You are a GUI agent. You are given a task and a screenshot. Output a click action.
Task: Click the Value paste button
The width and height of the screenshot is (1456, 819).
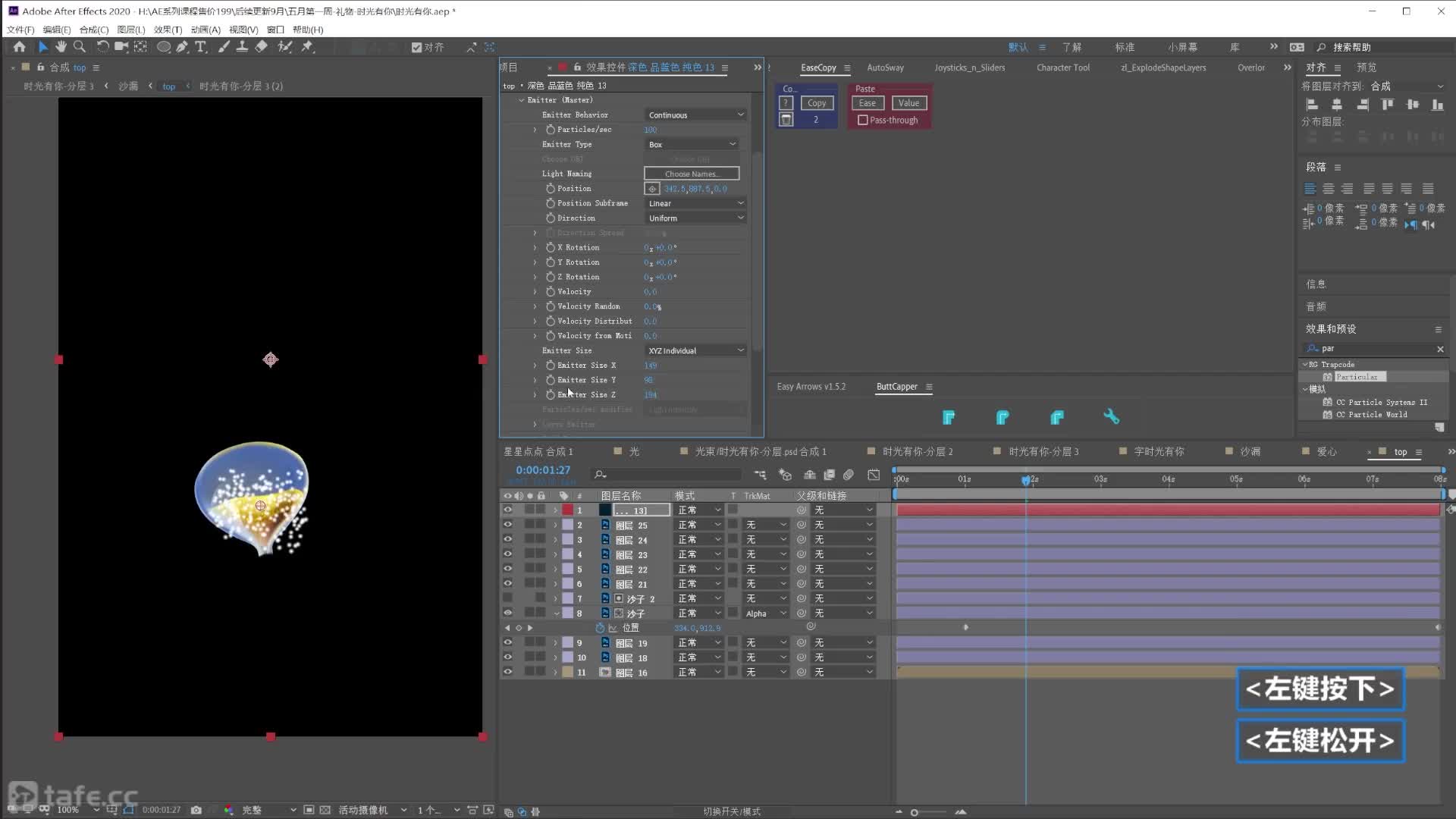click(908, 103)
